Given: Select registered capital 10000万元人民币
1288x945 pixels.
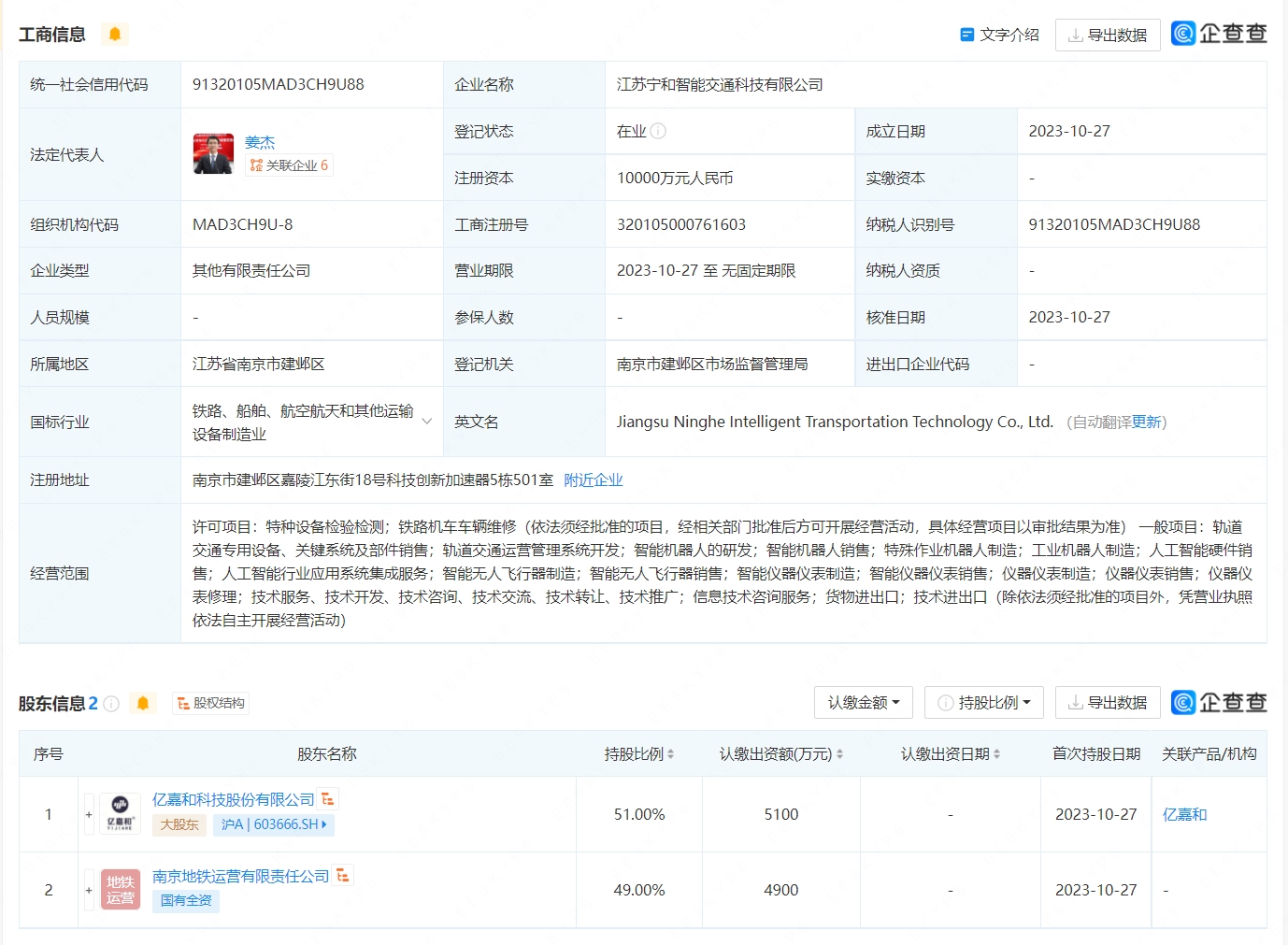Looking at the screenshot, I should pyautogui.click(x=675, y=179).
